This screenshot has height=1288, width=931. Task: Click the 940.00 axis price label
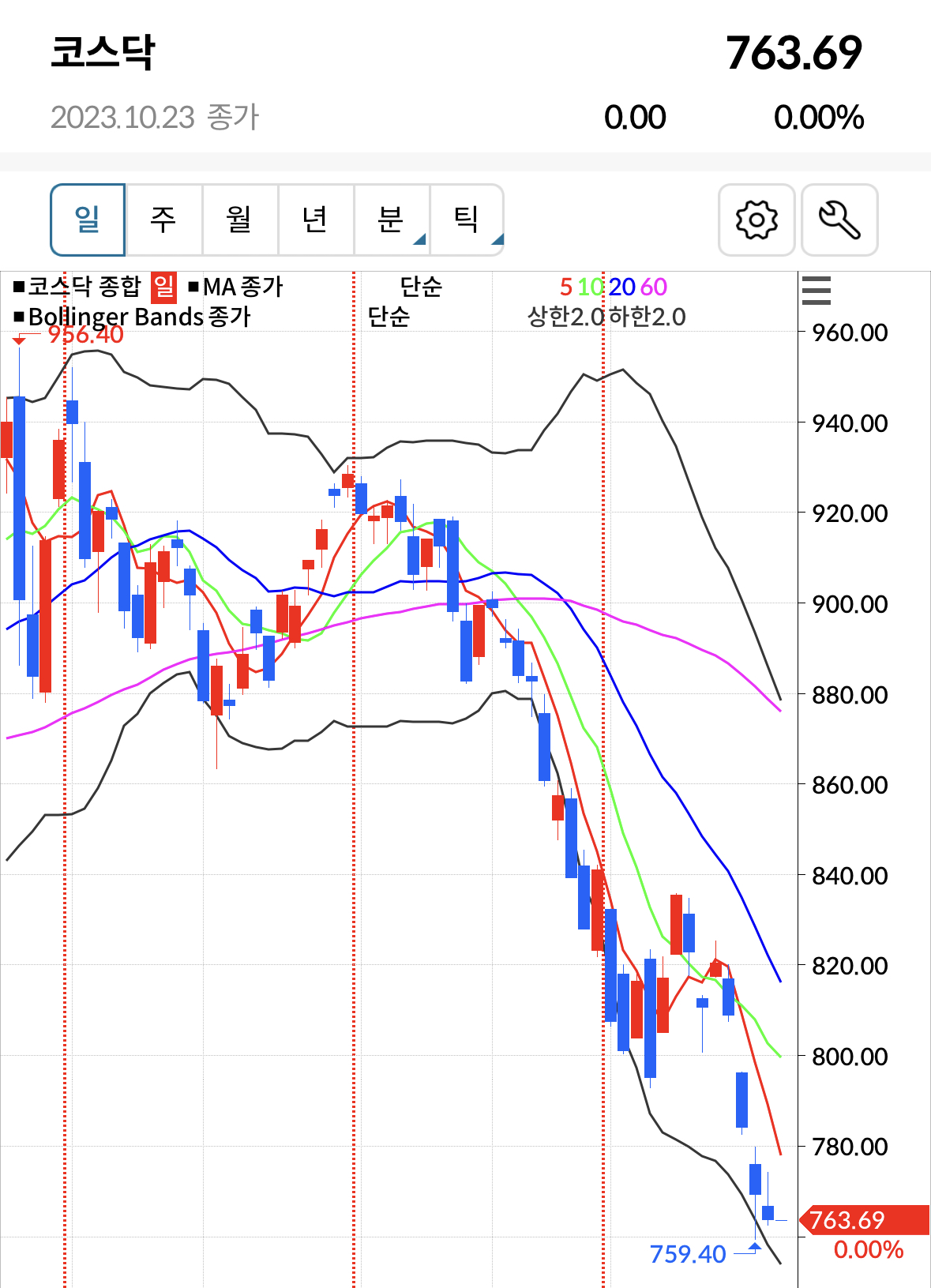[x=850, y=423]
